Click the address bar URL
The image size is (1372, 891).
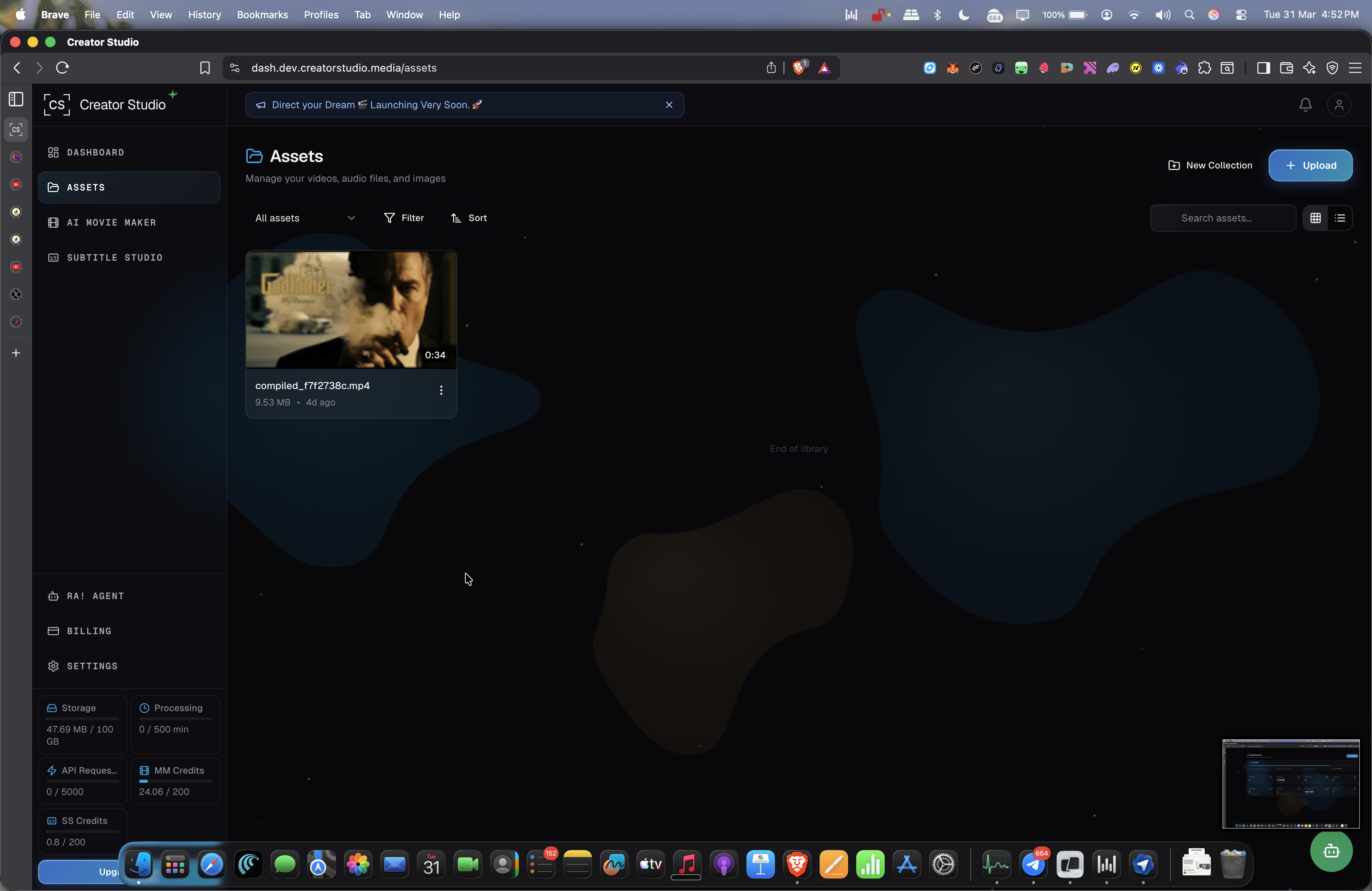click(x=344, y=68)
